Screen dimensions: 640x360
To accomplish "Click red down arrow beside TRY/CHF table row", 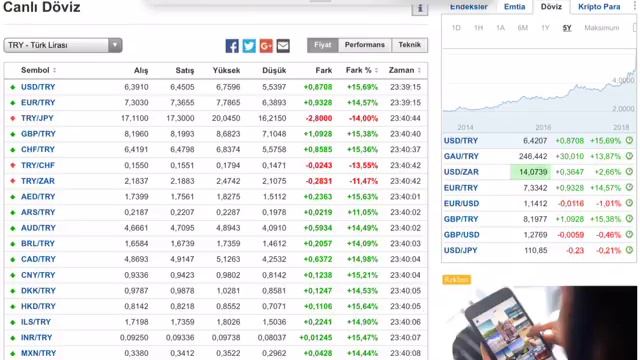I will coord(13,165).
